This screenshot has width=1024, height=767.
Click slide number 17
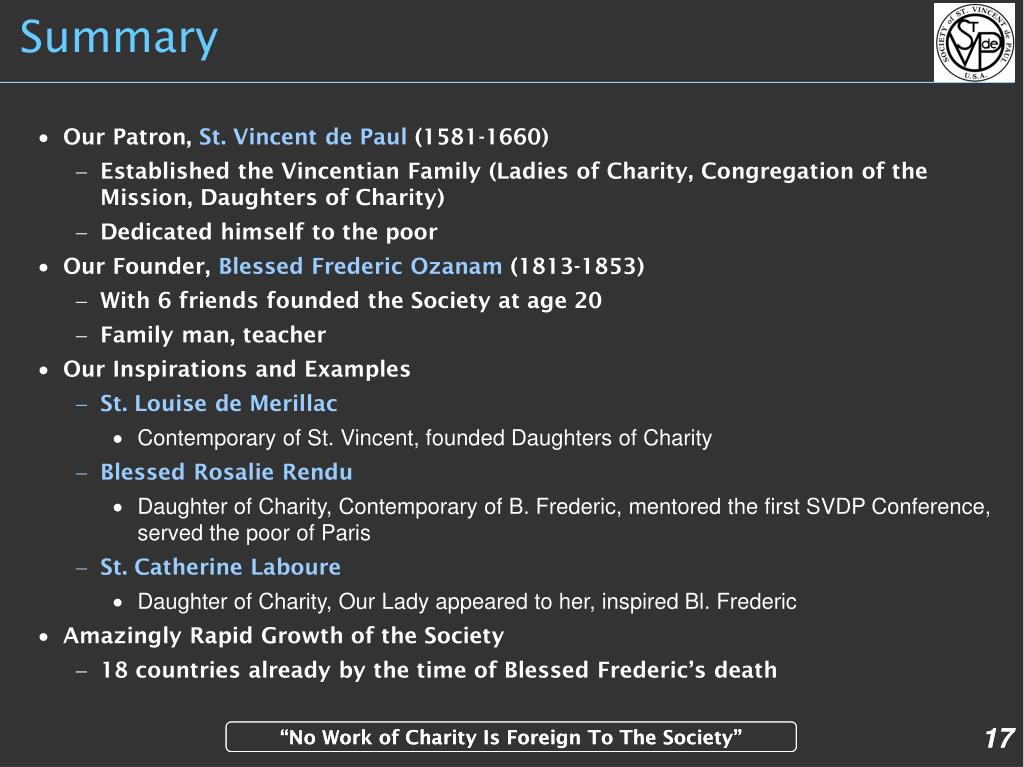999,738
